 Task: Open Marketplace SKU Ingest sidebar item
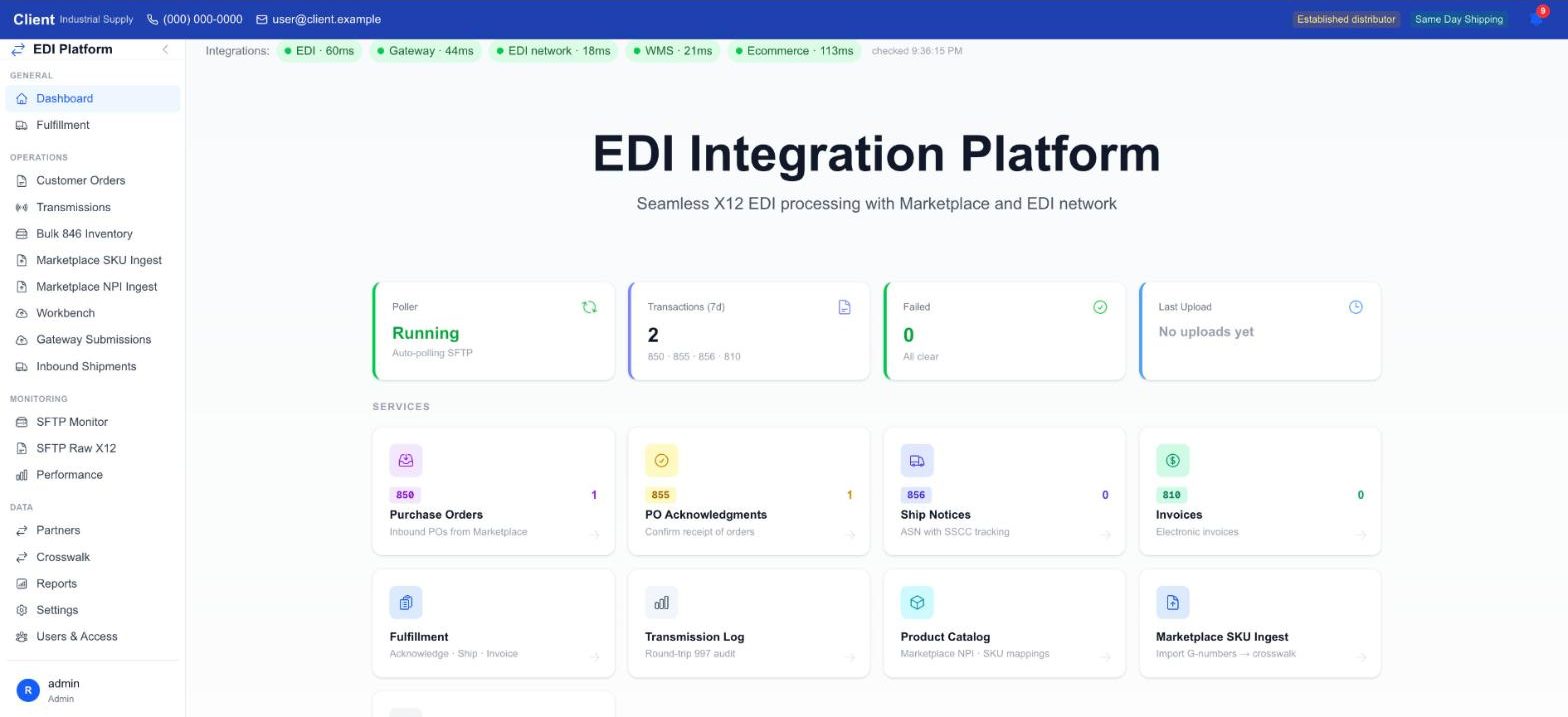93,260
